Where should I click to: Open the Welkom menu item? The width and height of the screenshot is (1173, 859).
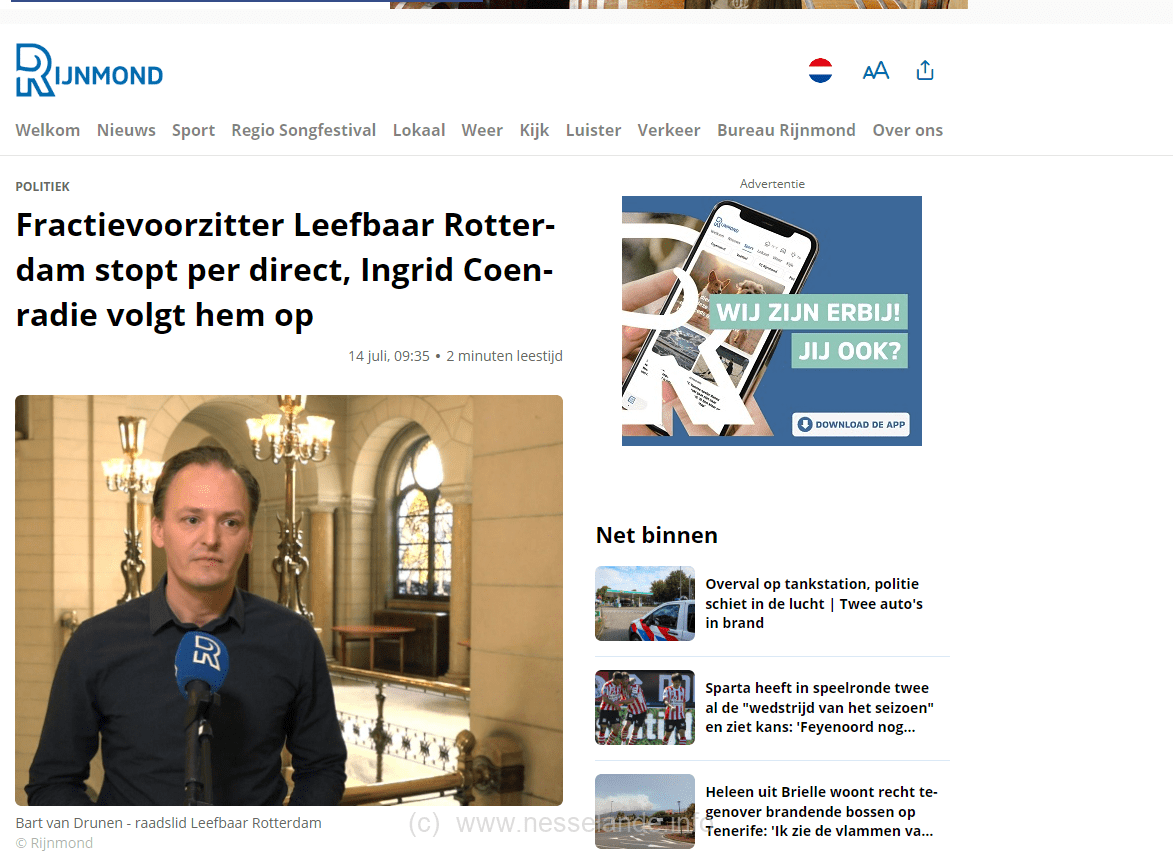coord(48,130)
